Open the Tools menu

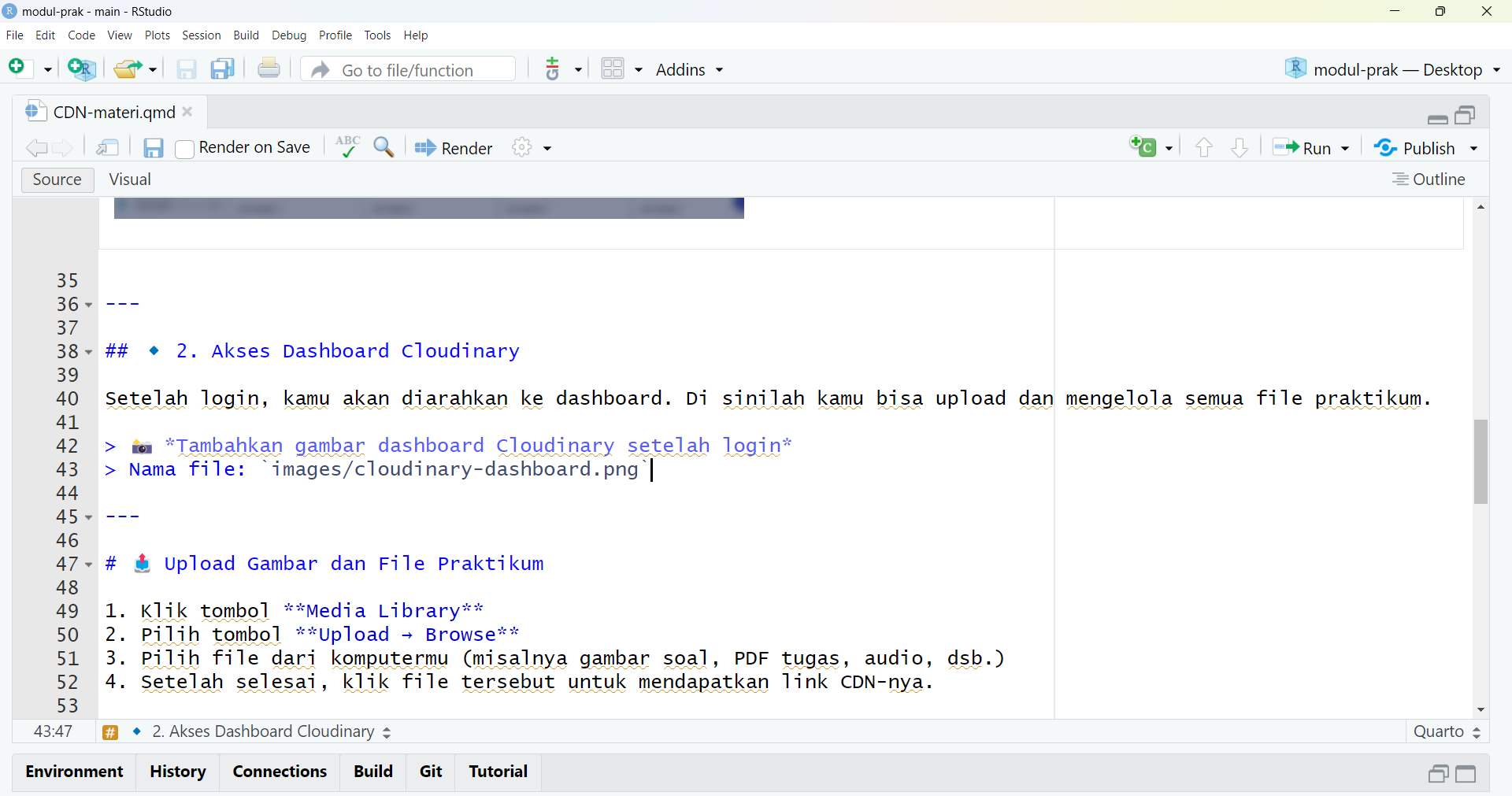click(x=378, y=35)
